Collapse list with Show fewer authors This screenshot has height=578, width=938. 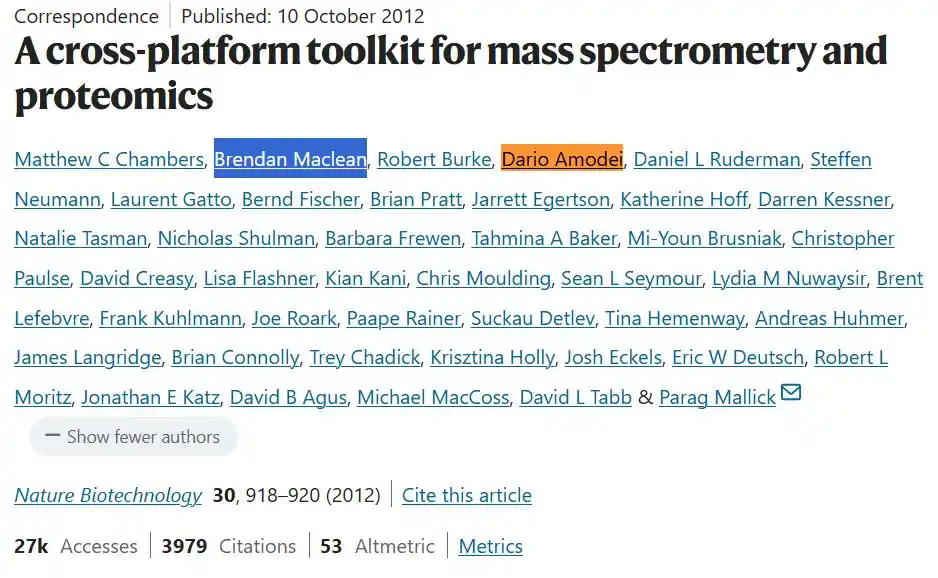point(133,437)
